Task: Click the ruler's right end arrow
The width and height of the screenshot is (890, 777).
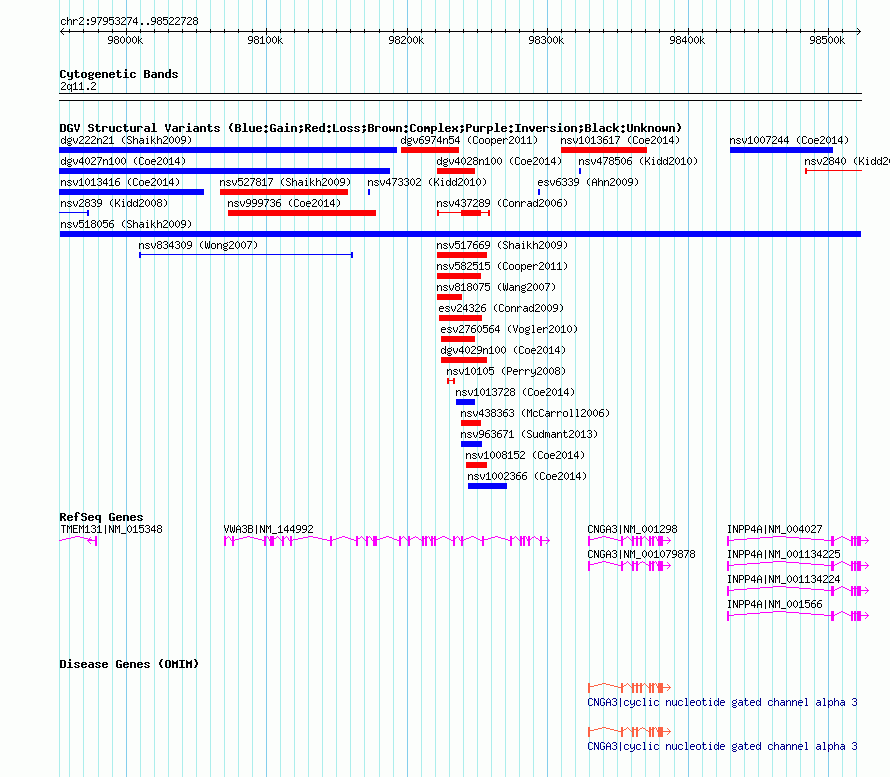Action: pyautogui.click(x=858, y=31)
